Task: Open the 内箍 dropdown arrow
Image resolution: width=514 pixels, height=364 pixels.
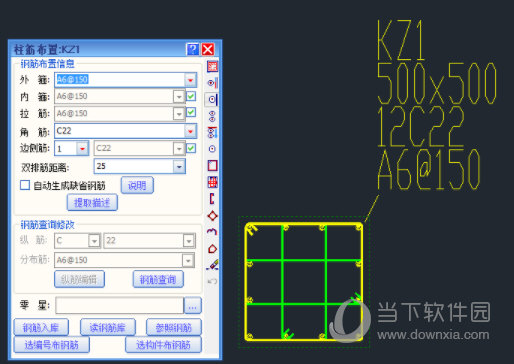Action: pyautogui.click(x=179, y=97)
